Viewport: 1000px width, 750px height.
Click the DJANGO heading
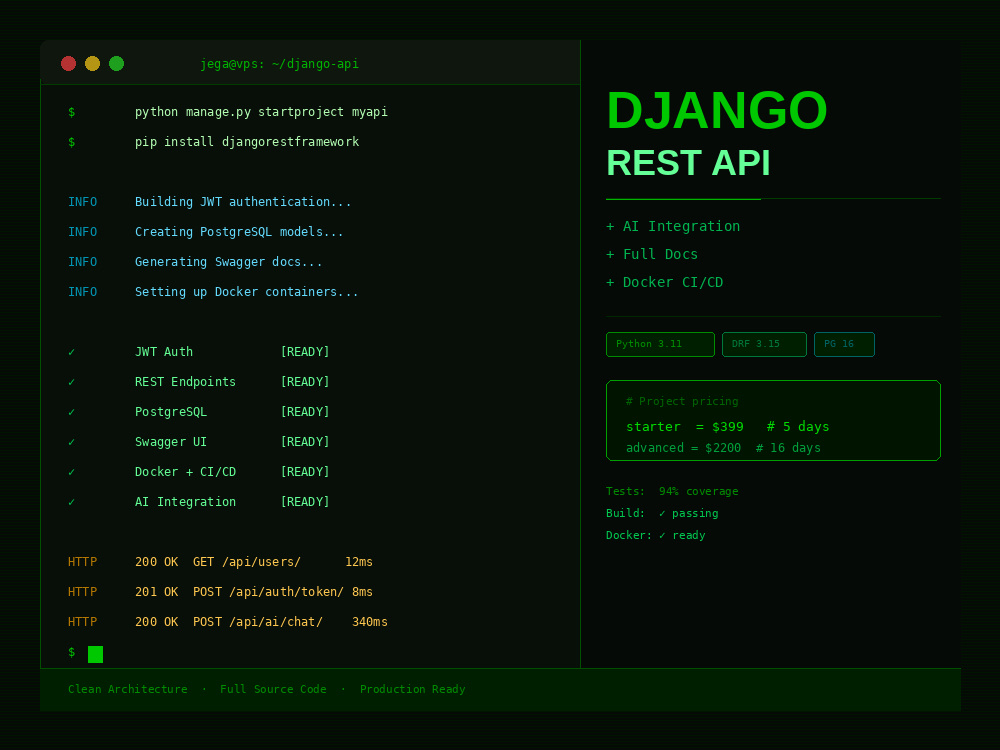[x=717, y=111]
